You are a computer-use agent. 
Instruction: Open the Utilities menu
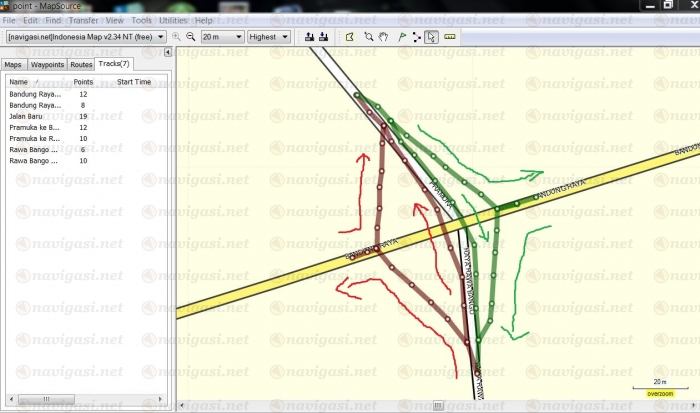point(173,20)
